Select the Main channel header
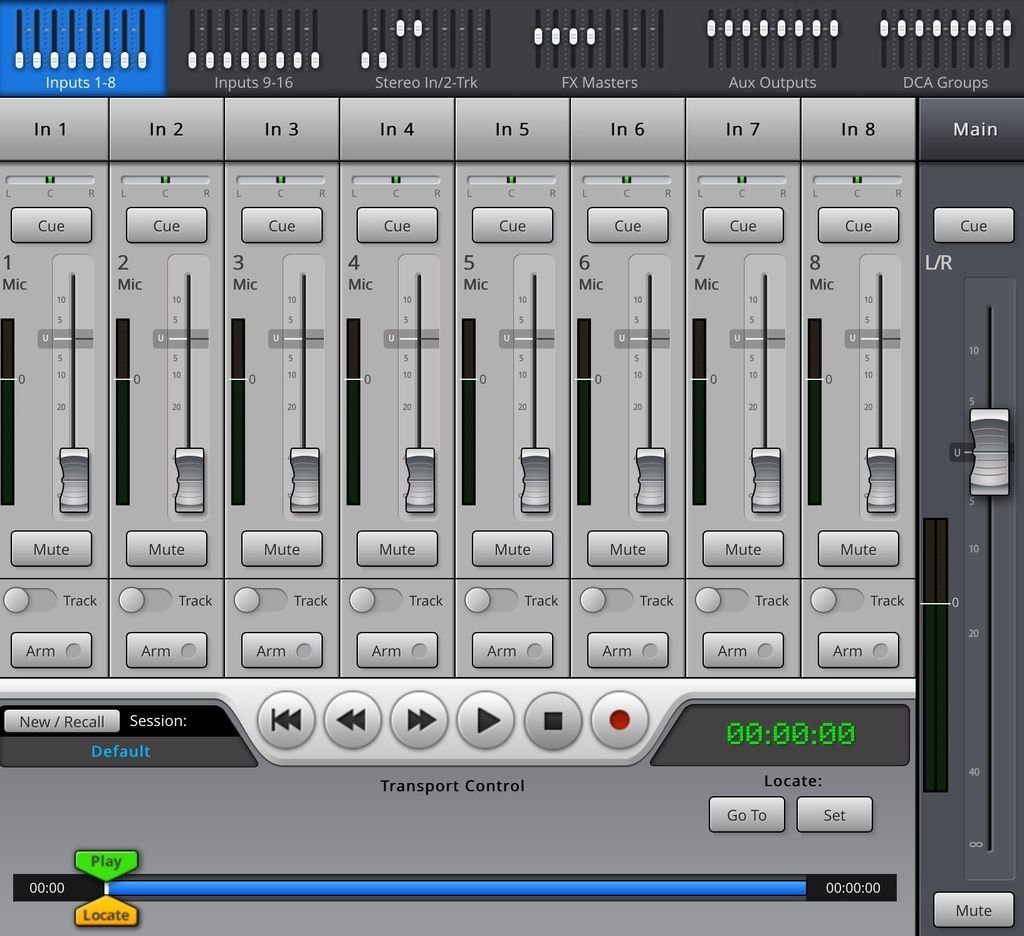This screenshot has height=936, width=1024. tap(974, 129)
